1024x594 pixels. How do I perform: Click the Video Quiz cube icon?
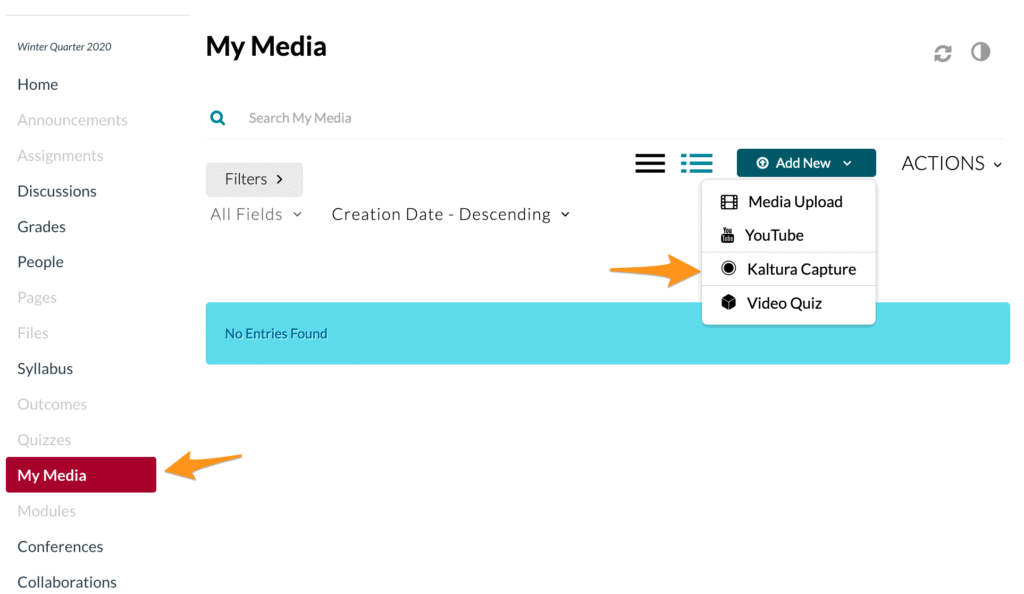click(x=728, y=302)
